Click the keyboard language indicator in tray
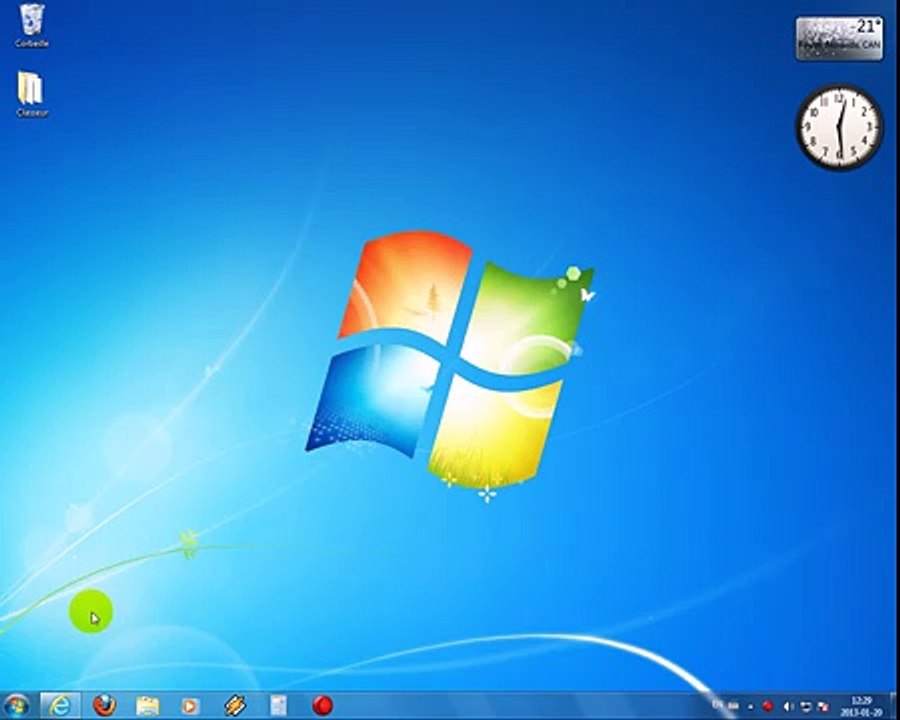 (716, 705)
